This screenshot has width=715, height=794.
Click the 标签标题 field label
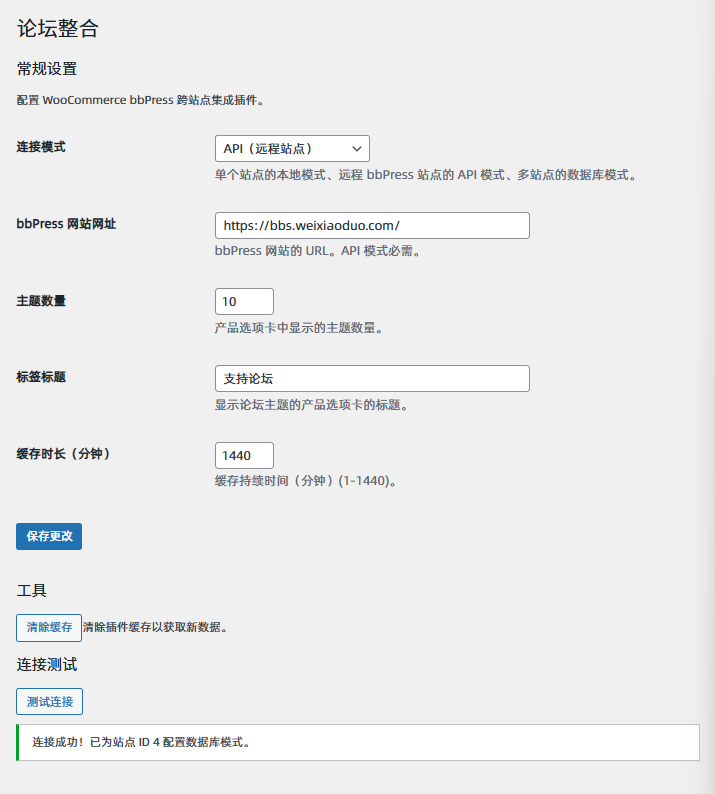pyautogui.click(x=41, y=377)
